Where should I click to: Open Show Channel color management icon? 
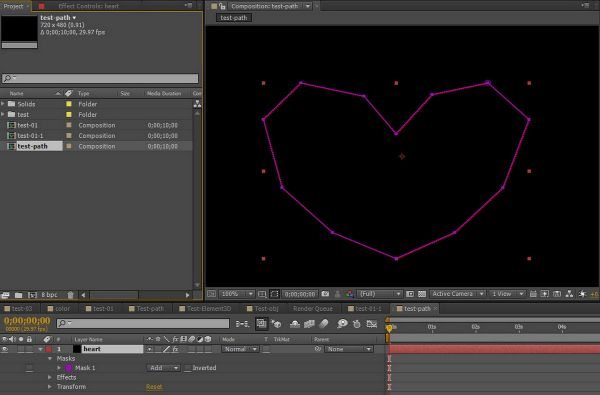point(349,294)
